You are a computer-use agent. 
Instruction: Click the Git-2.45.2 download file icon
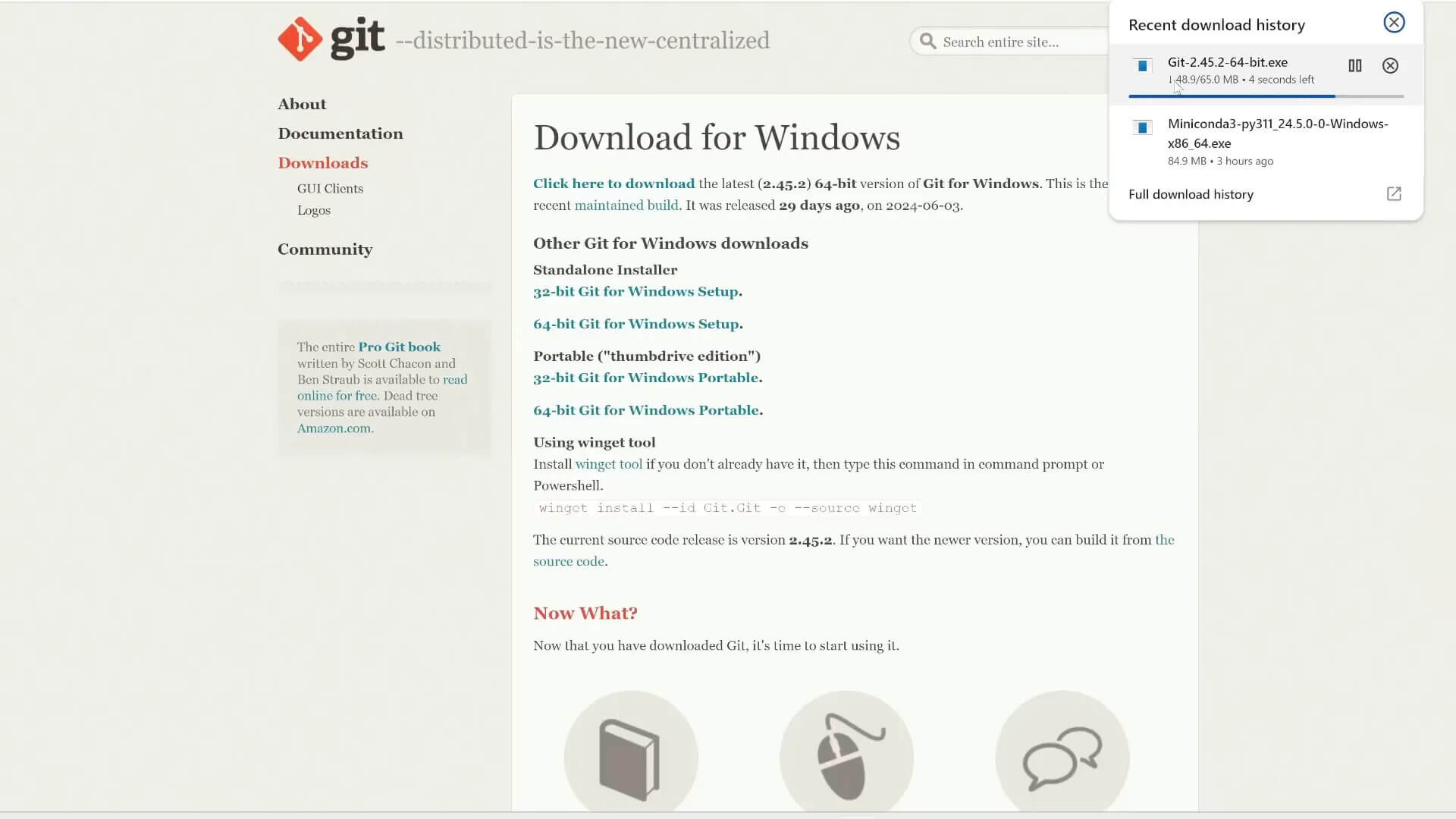[x=1143, y=66]
